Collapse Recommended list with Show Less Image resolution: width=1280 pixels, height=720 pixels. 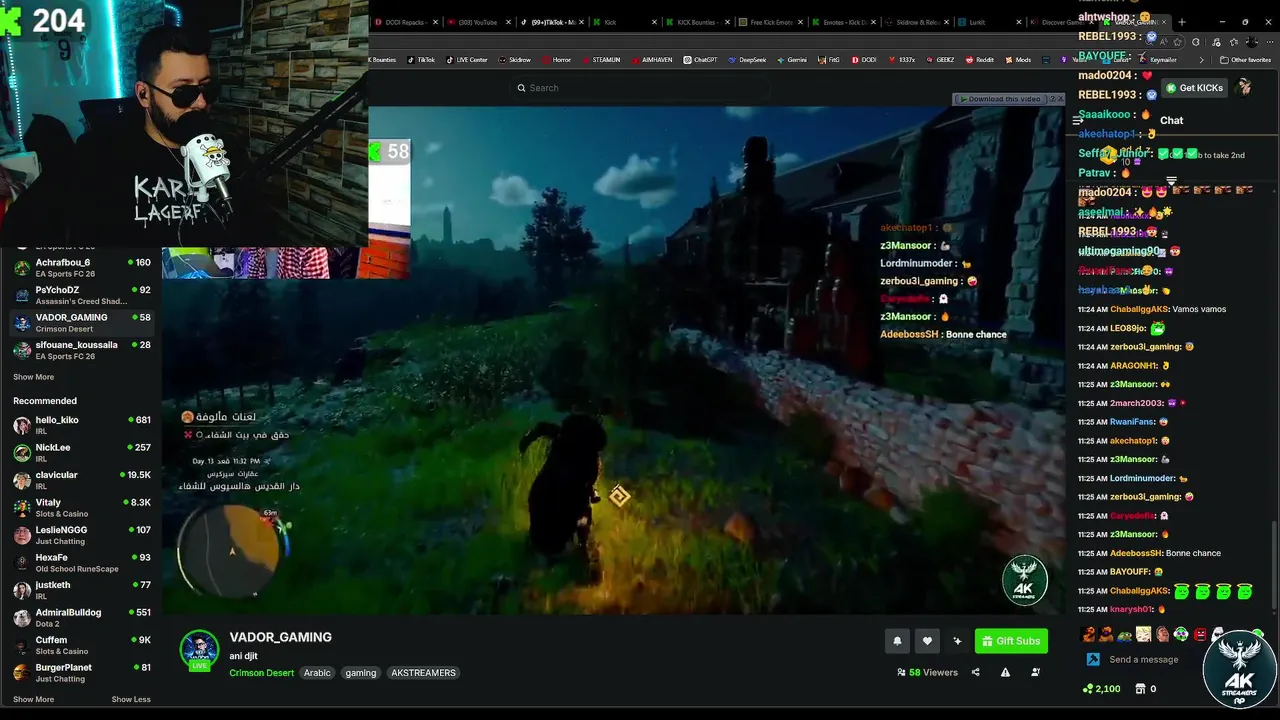(x=131, y=699)
